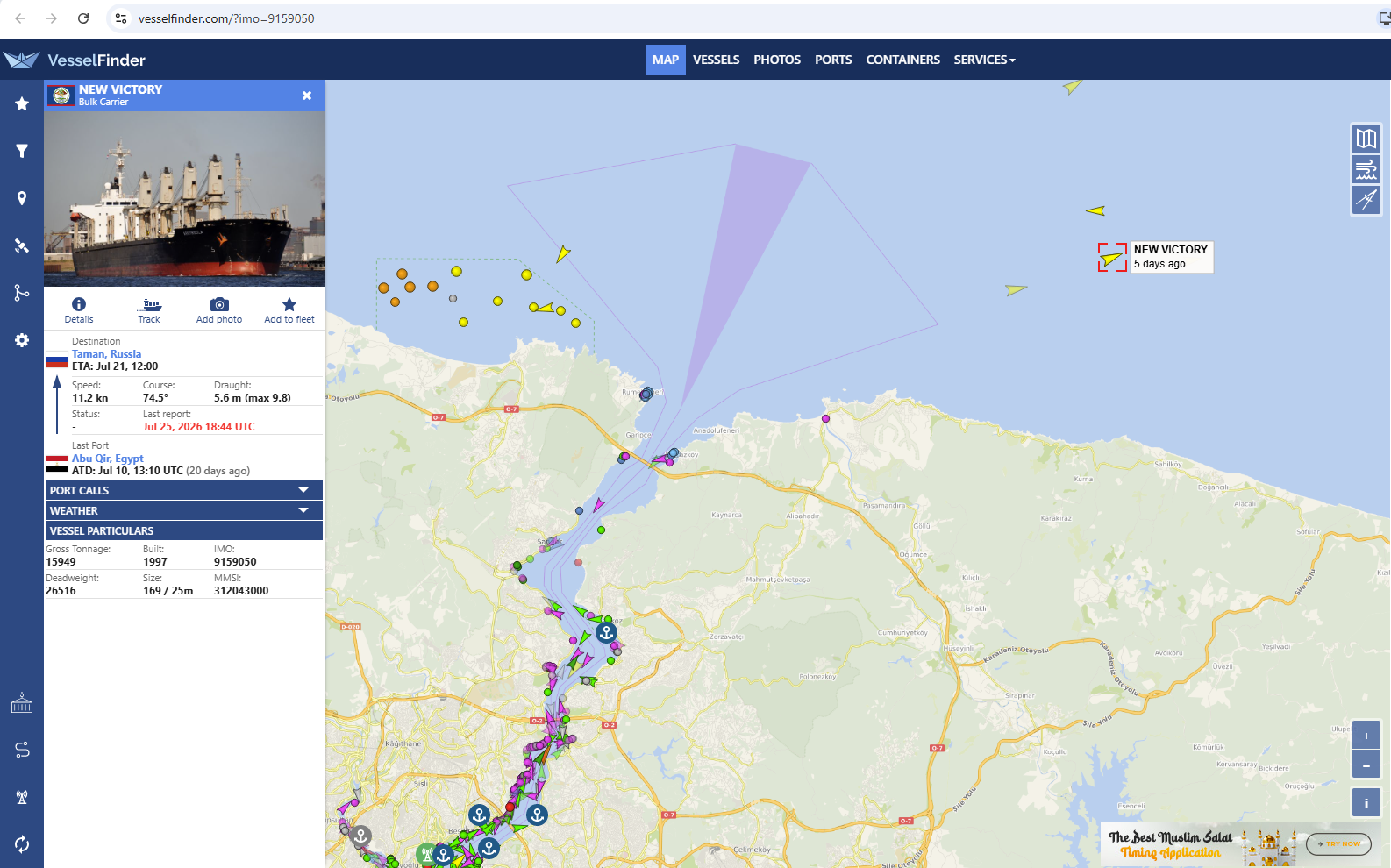This screenshot has width=1391, height=868.
Task: Click the VesselFinder logo
Action: [75, 60]
